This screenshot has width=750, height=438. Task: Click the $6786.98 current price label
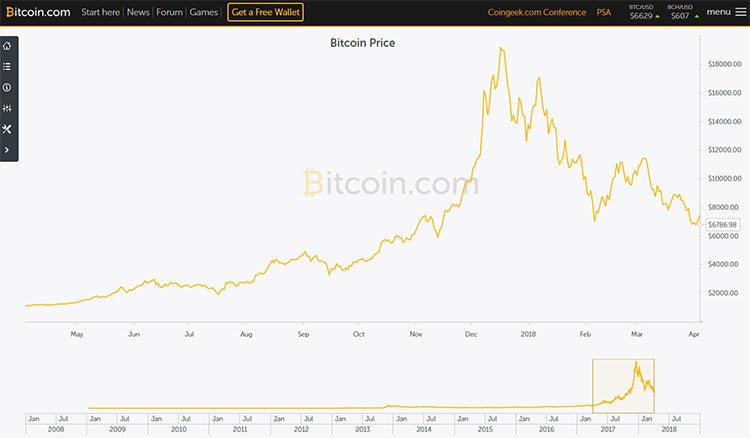(722, 224)
